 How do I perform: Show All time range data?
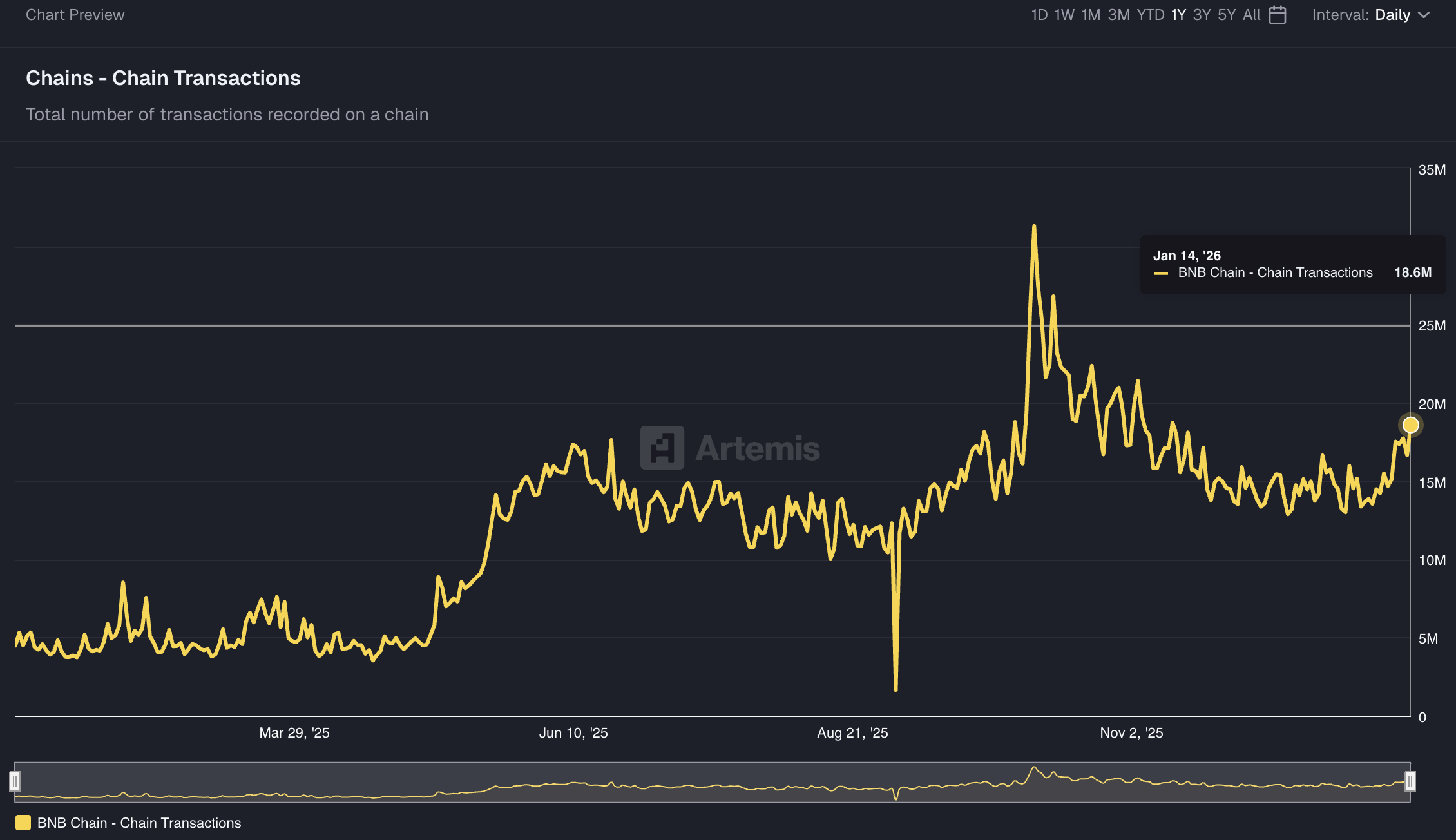click(x=1251, y=15)
